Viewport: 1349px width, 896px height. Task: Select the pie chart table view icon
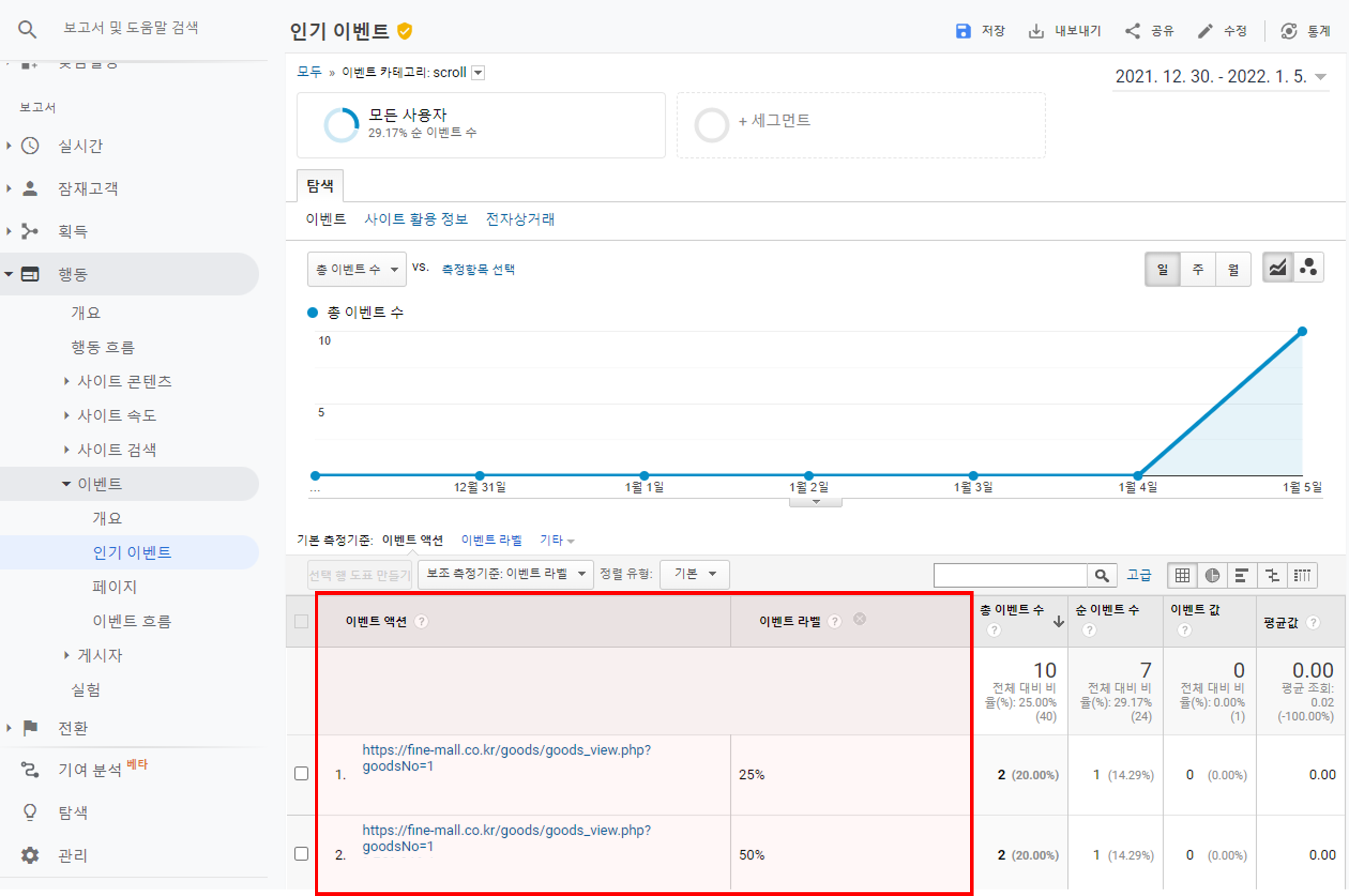pyautogui.click(x=1212, y=575)
